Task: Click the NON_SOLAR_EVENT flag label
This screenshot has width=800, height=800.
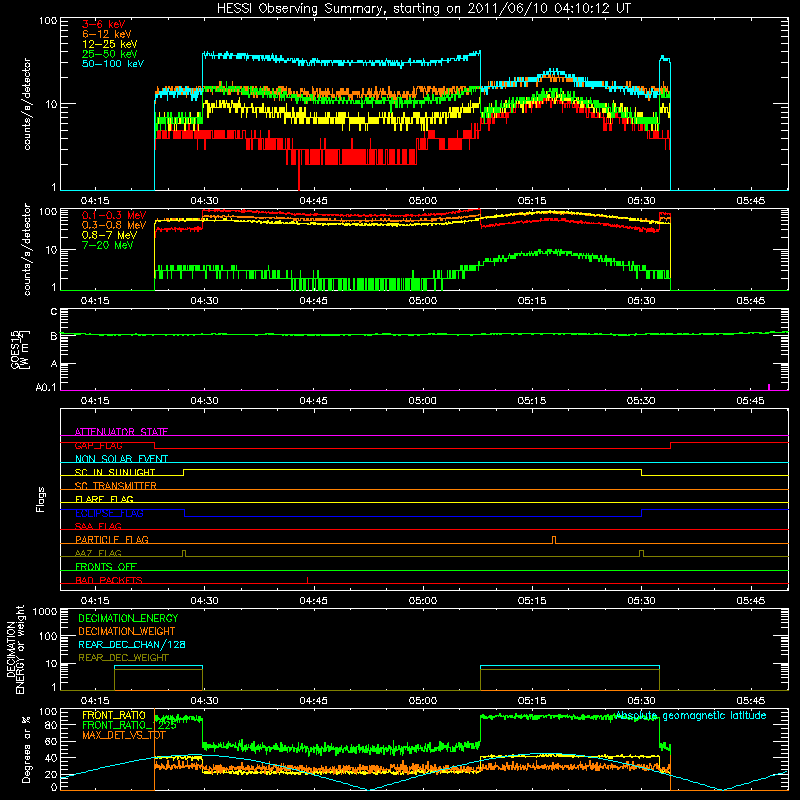Action: coord(121,459)
